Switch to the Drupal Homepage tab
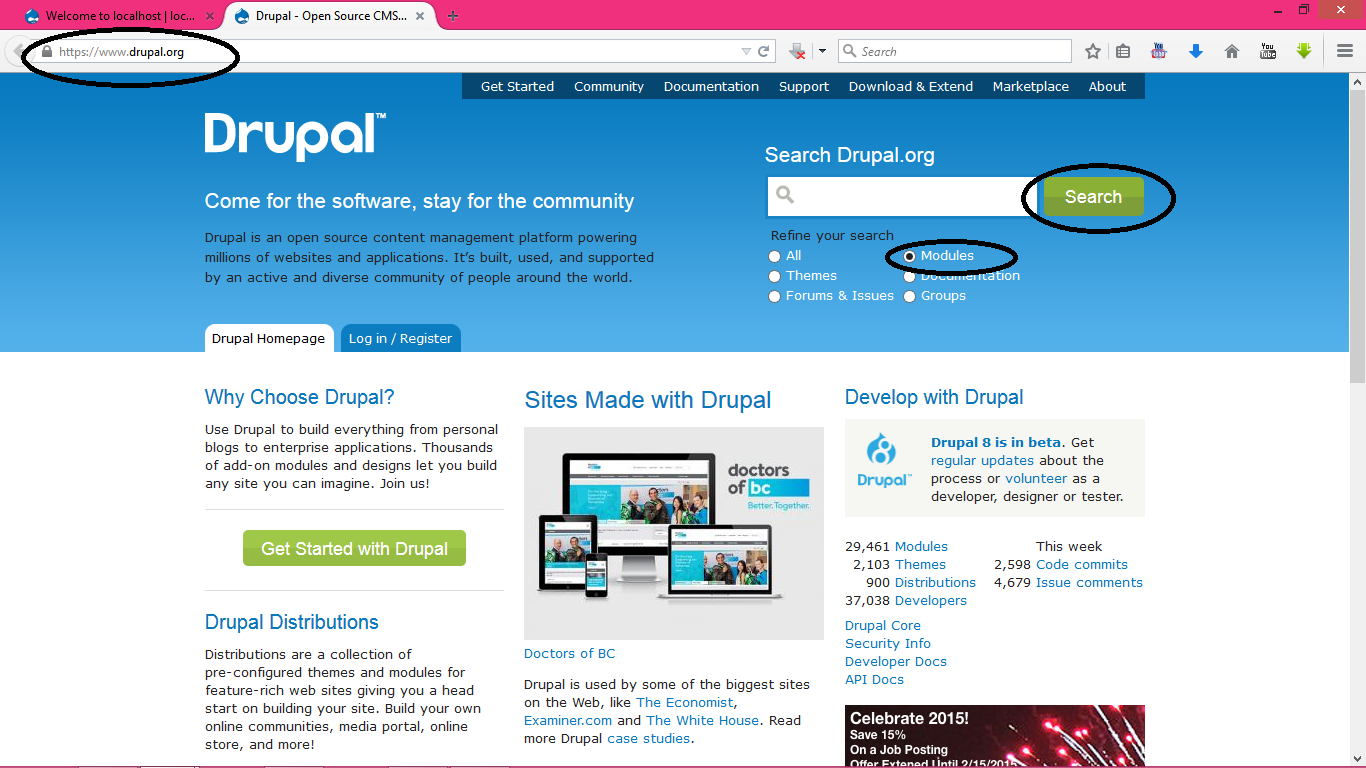Image resolution: width=1366 pixels, height=768 pixels. [x=269, y=338]
